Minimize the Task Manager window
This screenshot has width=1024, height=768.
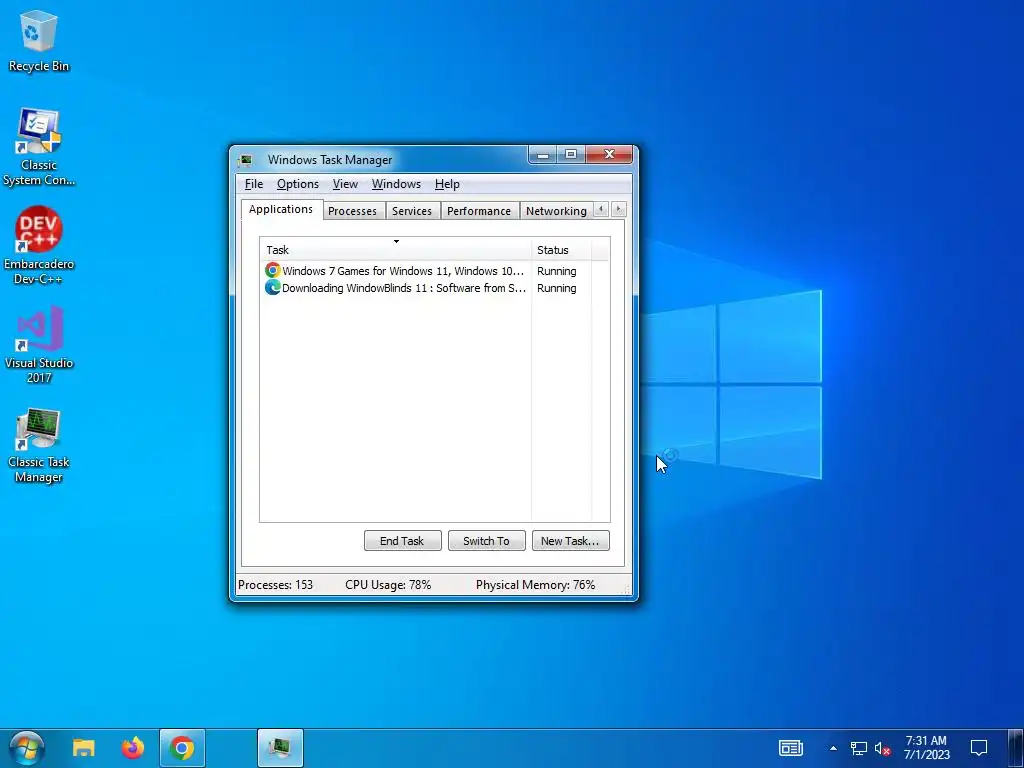click(x=542, y=155)
